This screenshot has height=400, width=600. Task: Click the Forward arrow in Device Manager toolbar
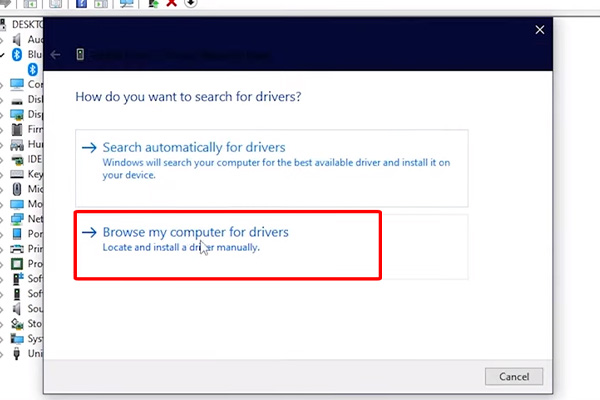(x=5, y=3)
